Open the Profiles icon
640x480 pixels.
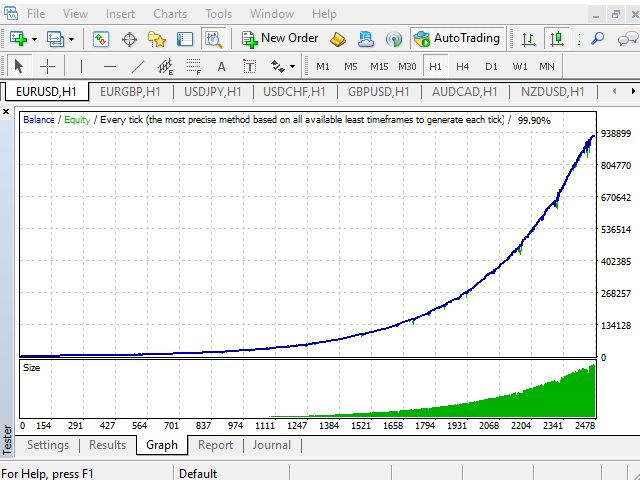55,39
